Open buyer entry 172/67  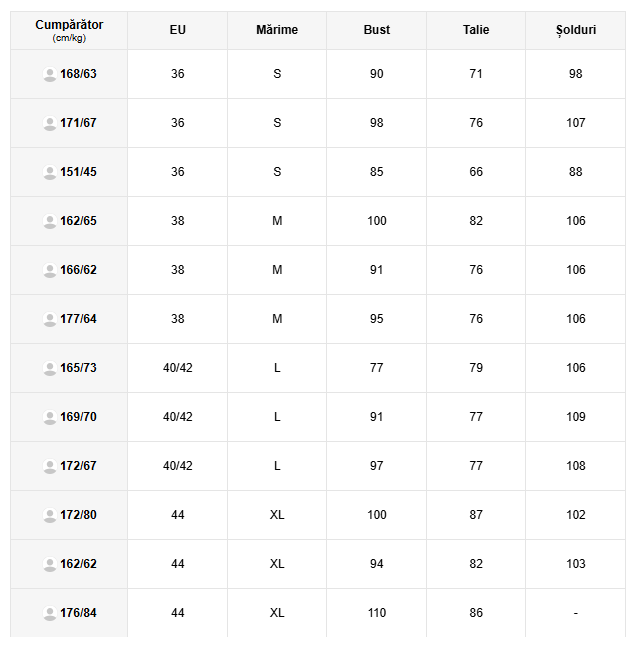pos(78,466)
